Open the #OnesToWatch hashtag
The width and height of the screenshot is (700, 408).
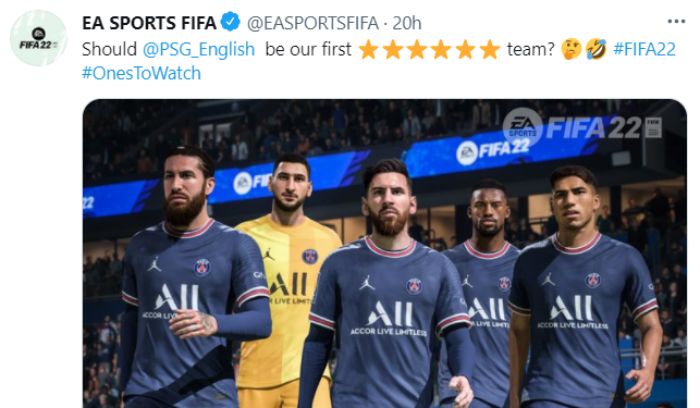tap(142, 73)
